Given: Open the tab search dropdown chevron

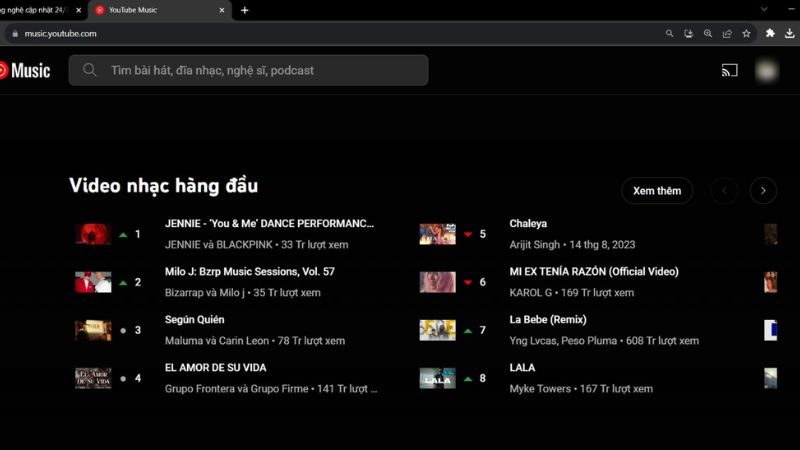Looking at the screenshot, I should tap(764, 9).
